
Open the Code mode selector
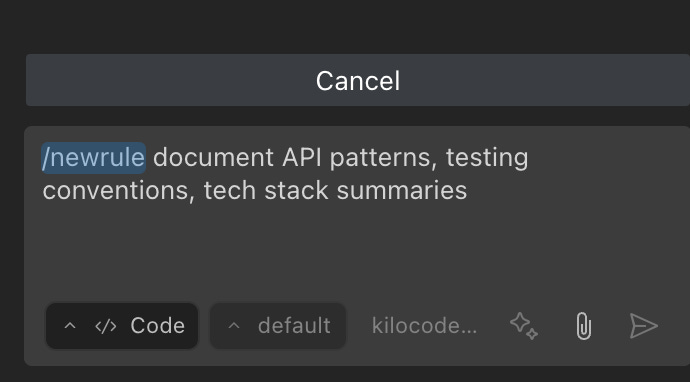122,326
